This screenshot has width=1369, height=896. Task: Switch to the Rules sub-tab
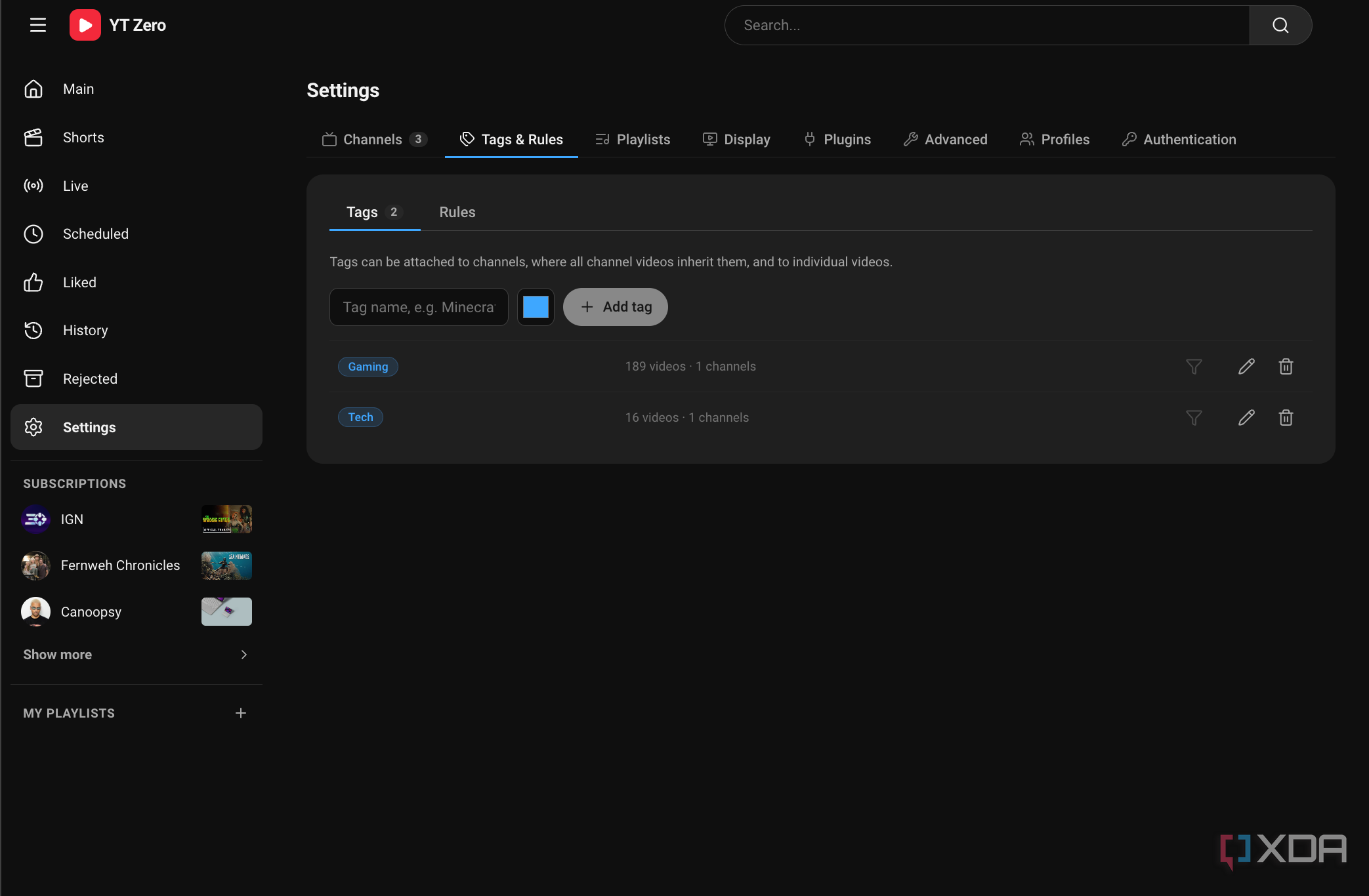(x=457, y=212)
